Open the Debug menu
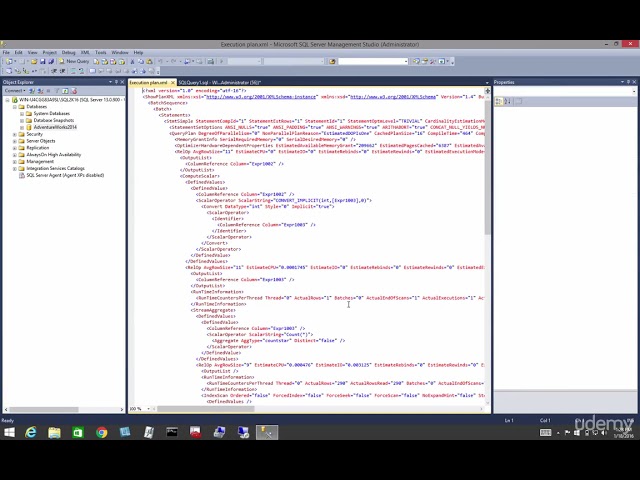640x480 pixels. click(x=69, y=53)
